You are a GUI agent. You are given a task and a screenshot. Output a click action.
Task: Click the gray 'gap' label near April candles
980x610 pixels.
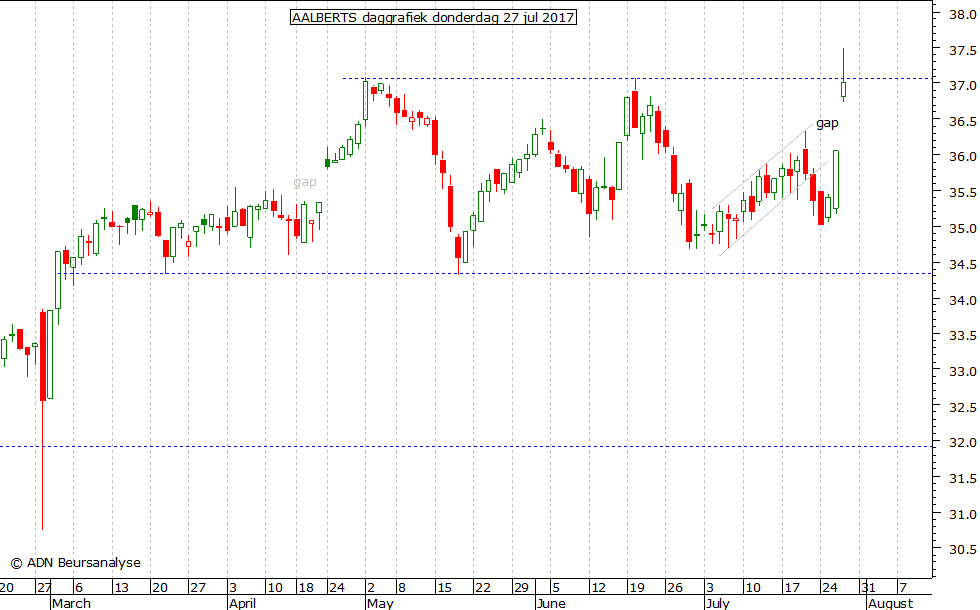[305, 182]
